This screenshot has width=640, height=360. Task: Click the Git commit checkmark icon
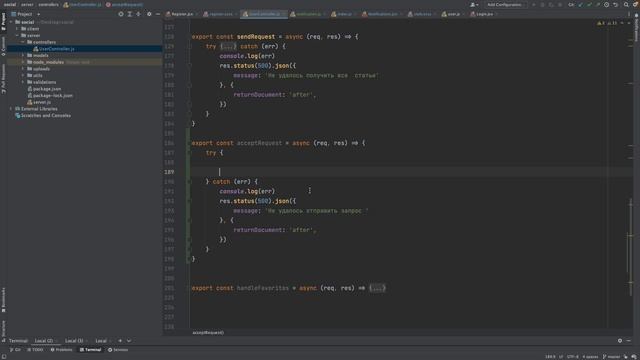[589, 4]
